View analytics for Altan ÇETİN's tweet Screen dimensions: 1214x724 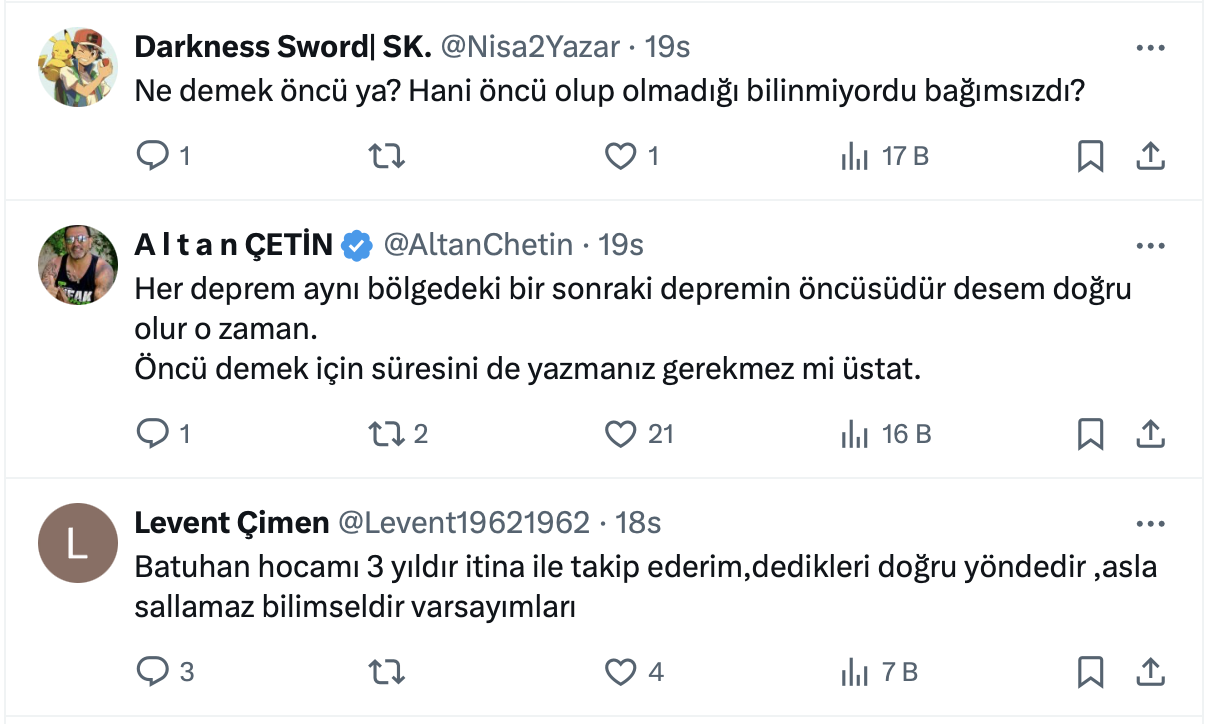[x=853, y=433]
